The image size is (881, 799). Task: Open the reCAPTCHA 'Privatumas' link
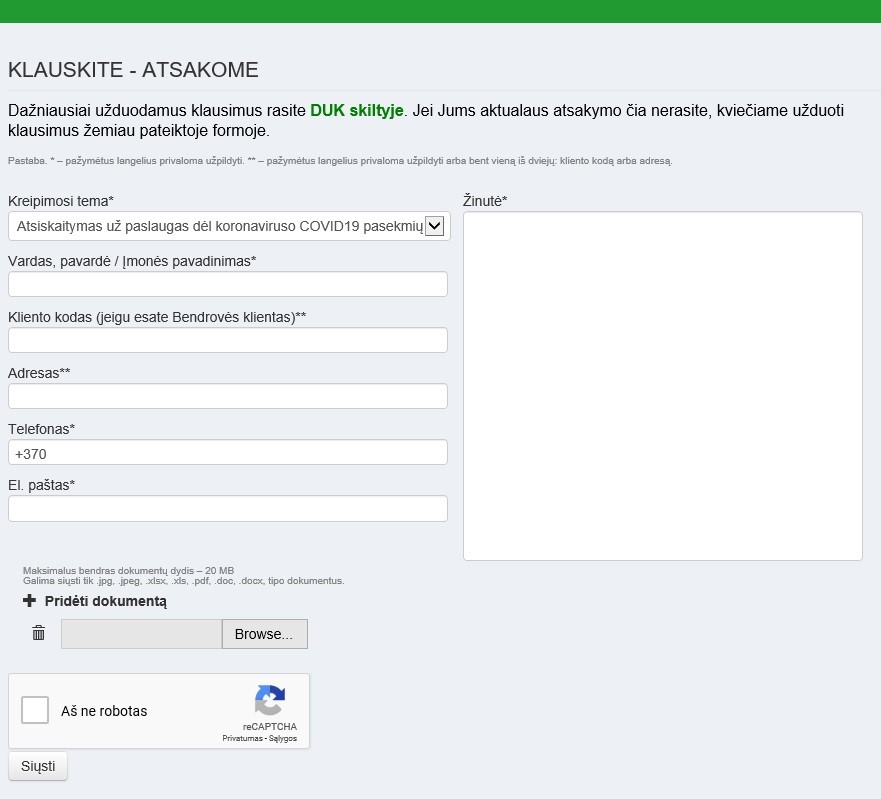click(x=243, y=739)
